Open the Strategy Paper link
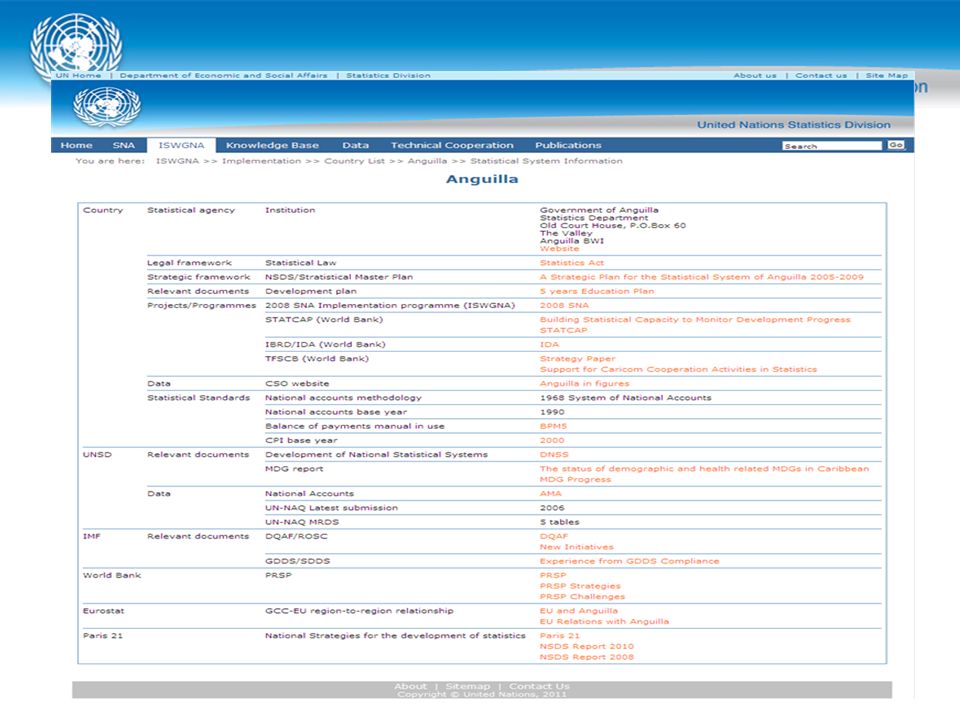Screen dimensions: 960x720 click(x=577, y=359)
